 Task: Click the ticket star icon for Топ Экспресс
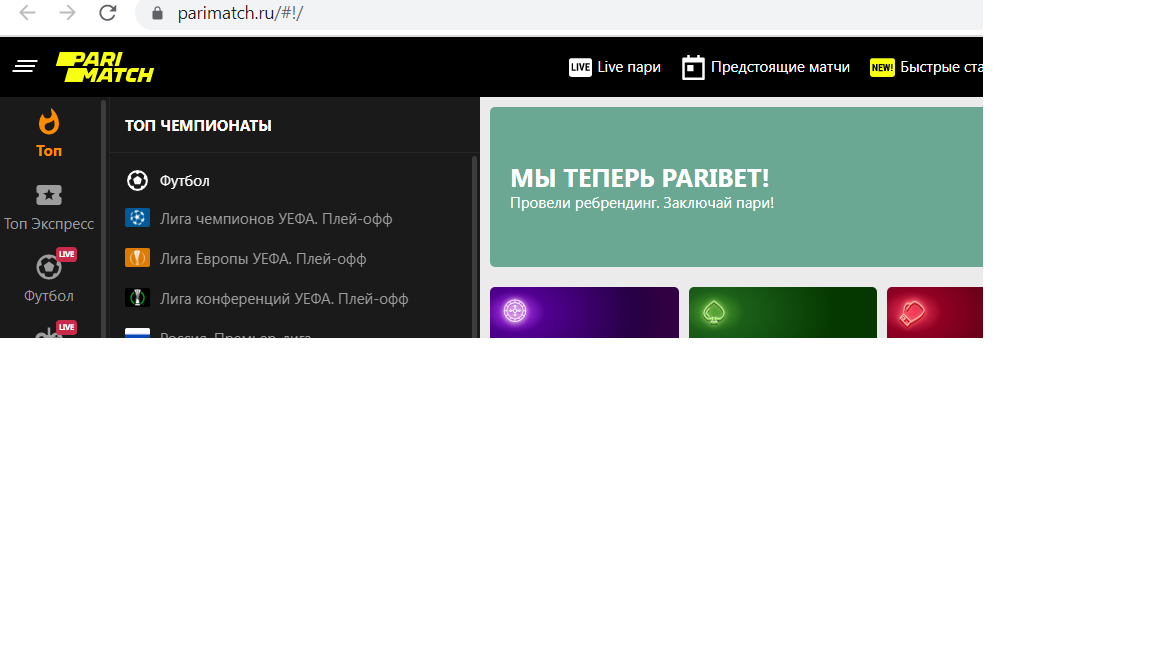[x=49, y=195]
